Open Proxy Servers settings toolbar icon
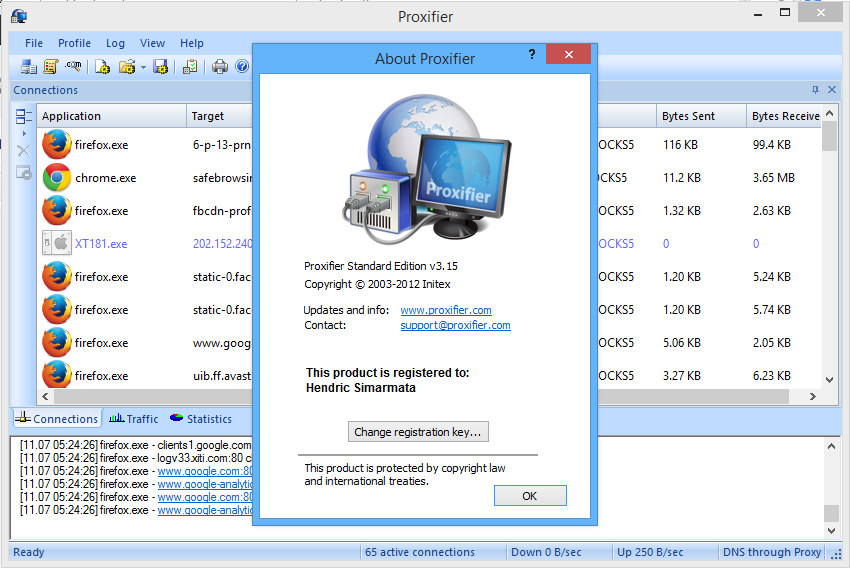The height and width of the screenshot is (568, 850). [x=28, y=67]
